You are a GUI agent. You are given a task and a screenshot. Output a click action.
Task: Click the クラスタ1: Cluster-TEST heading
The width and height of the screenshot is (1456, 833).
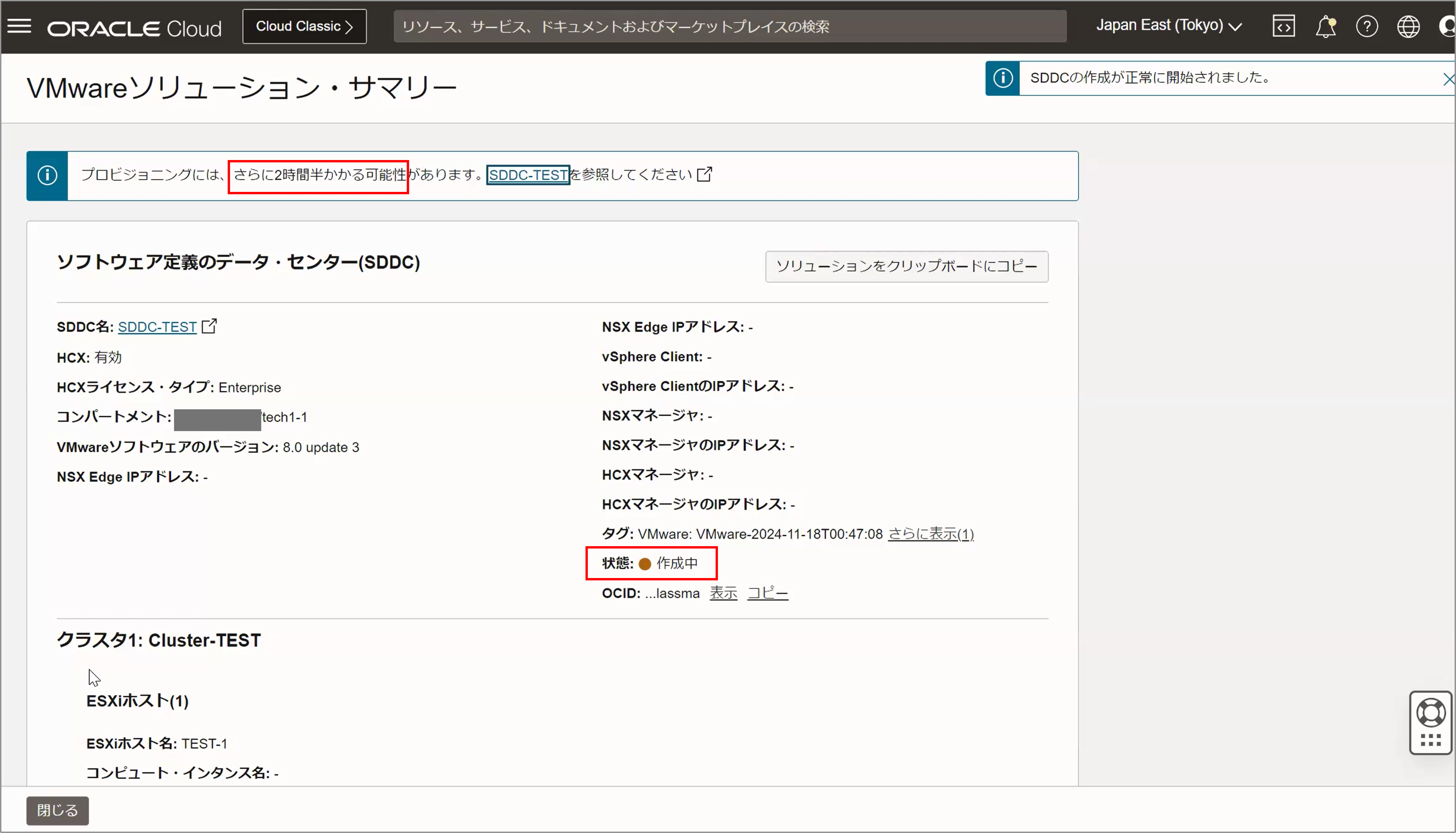click(x=159, y=640)
